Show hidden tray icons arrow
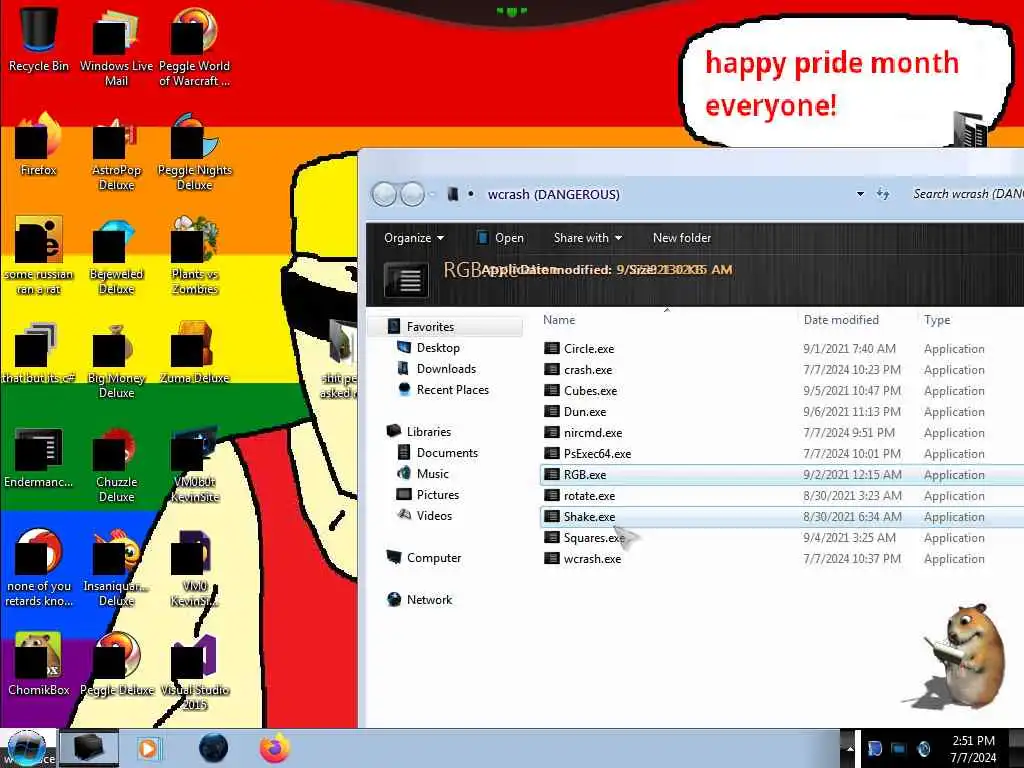 (850, 749)
